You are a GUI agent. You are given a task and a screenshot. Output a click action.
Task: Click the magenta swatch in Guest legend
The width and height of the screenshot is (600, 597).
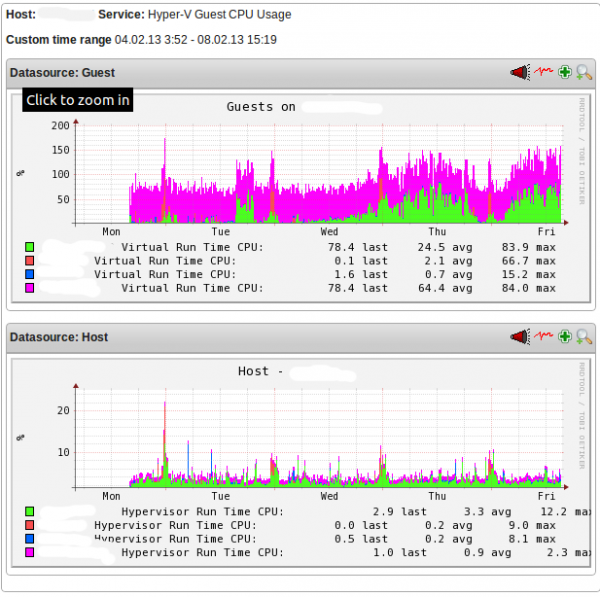click(x=30, y=288)
